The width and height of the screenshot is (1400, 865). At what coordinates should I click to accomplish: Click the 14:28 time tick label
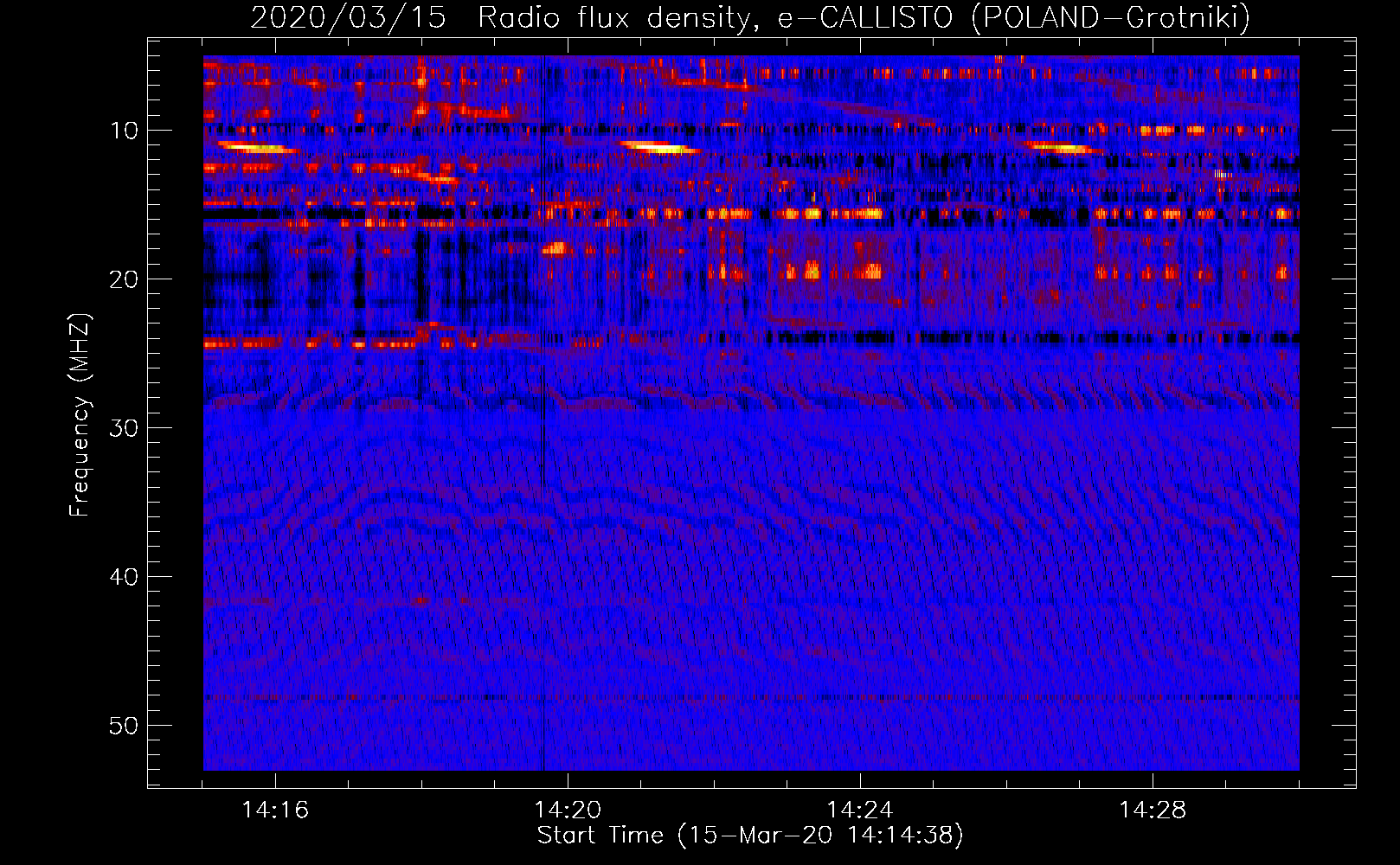(1153, 811)
